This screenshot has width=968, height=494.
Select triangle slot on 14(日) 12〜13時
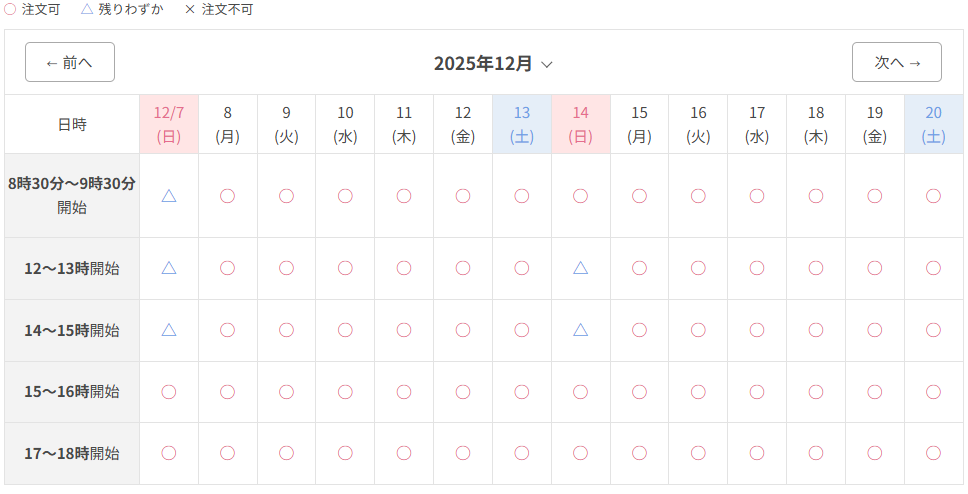tap(581, 268)
